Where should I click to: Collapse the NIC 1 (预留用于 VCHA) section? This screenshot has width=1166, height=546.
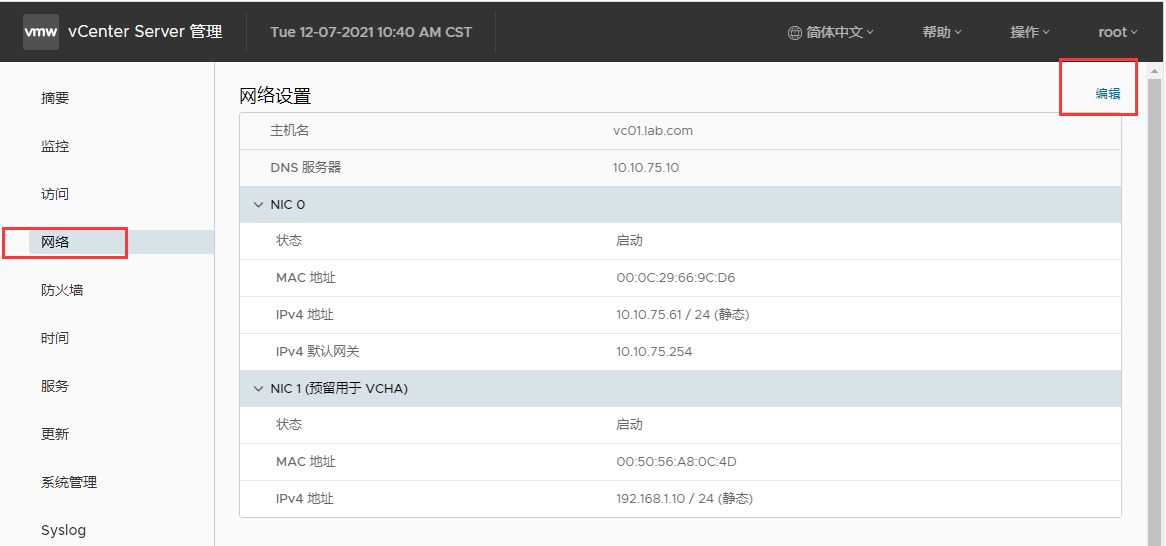point(259,389)
